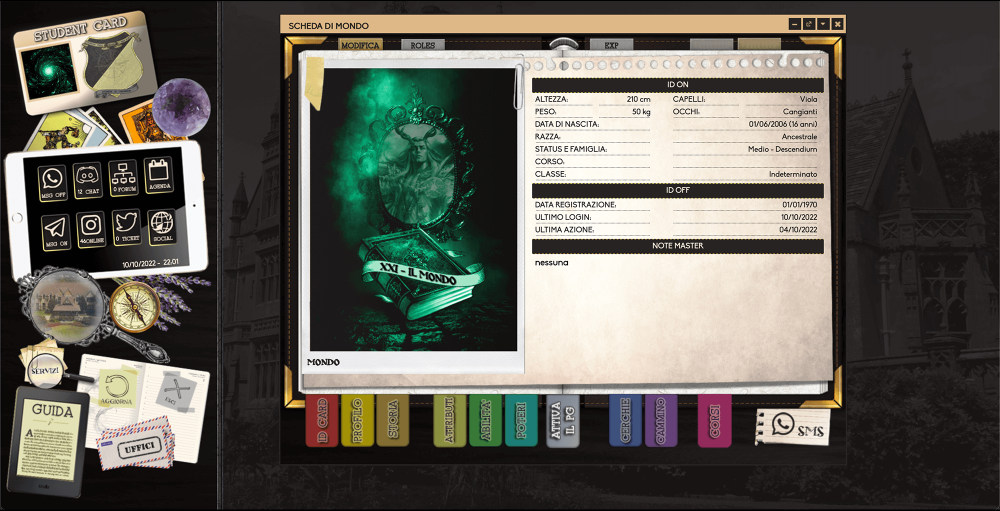Open the 0 Ticket Twitter icon
Screen dimensions: 1000x511
[126, 228]
